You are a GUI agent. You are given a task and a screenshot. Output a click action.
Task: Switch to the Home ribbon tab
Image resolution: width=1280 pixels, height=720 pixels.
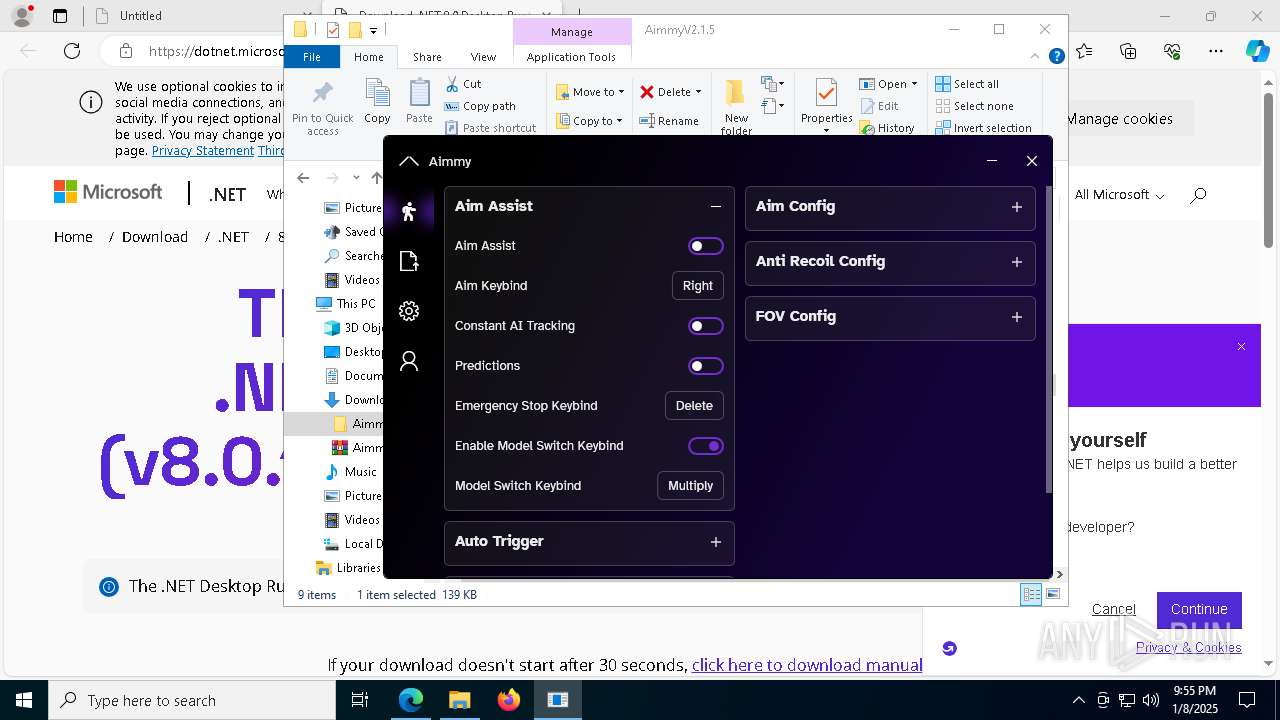point(368,57)
